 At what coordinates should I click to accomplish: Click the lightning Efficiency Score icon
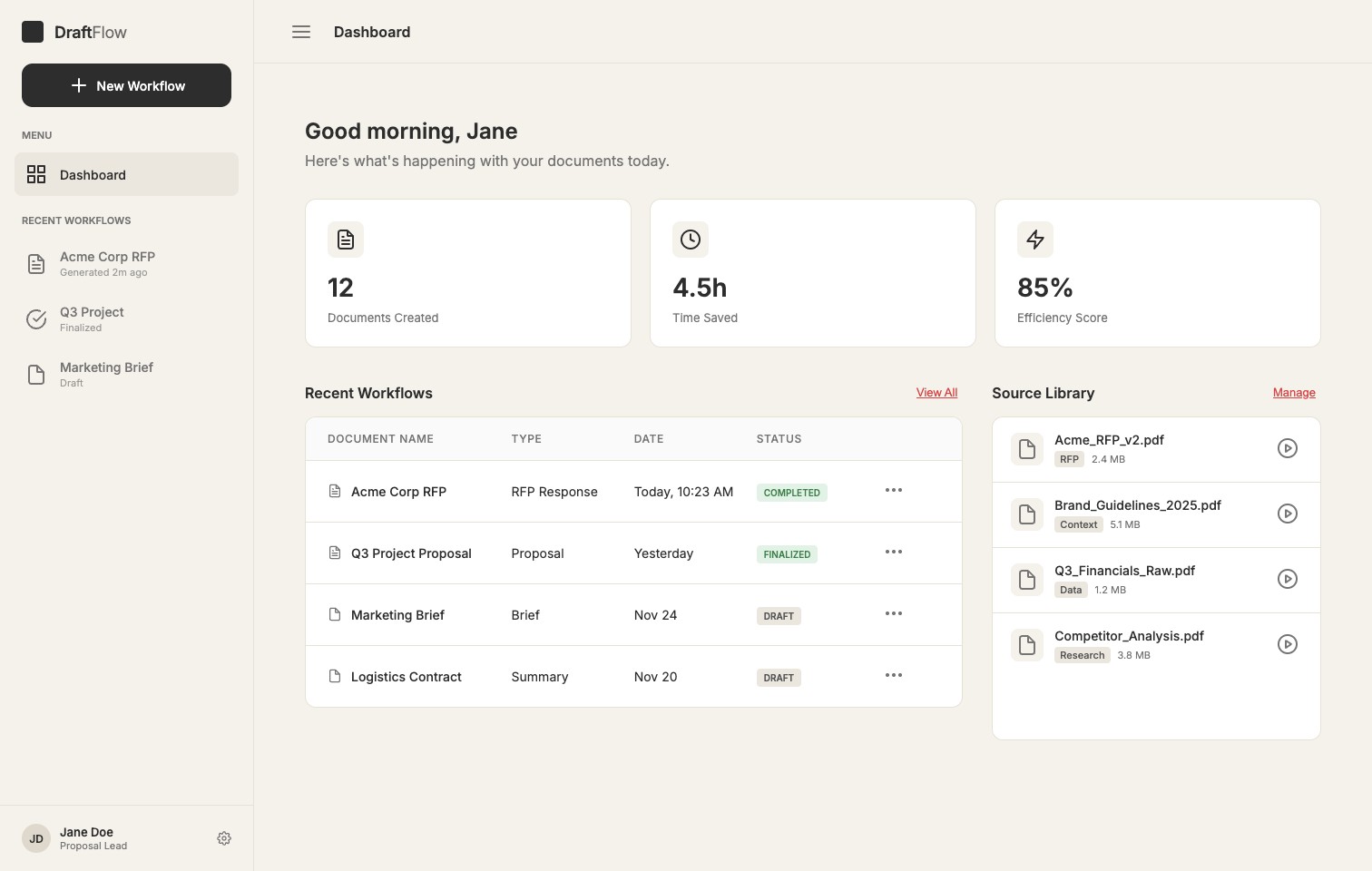(1035, 240)
